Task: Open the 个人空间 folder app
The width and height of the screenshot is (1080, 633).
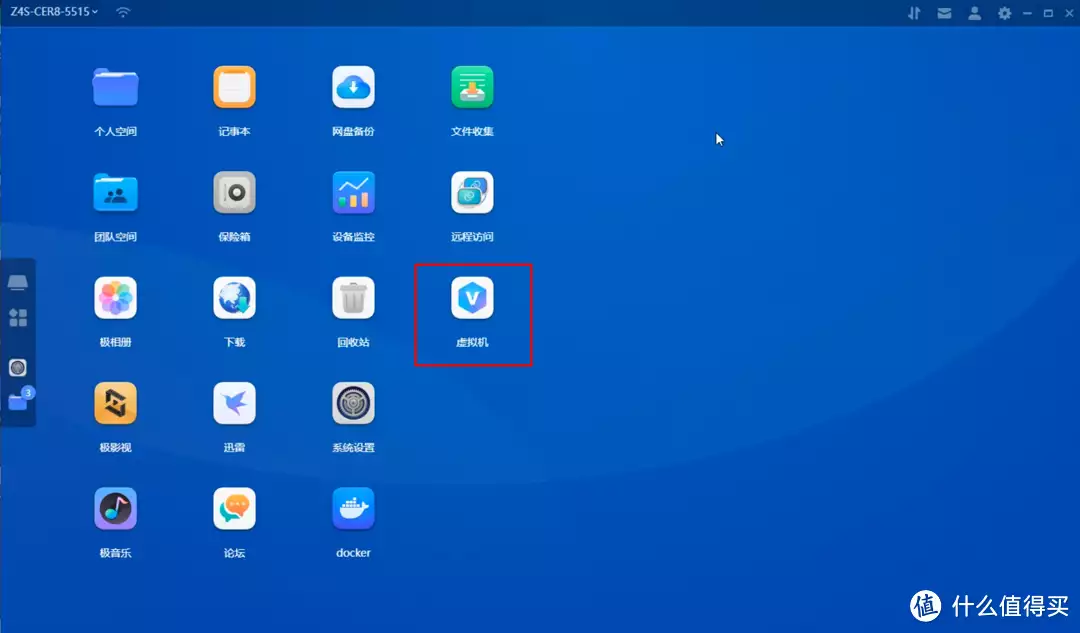Action: (116, 87)
